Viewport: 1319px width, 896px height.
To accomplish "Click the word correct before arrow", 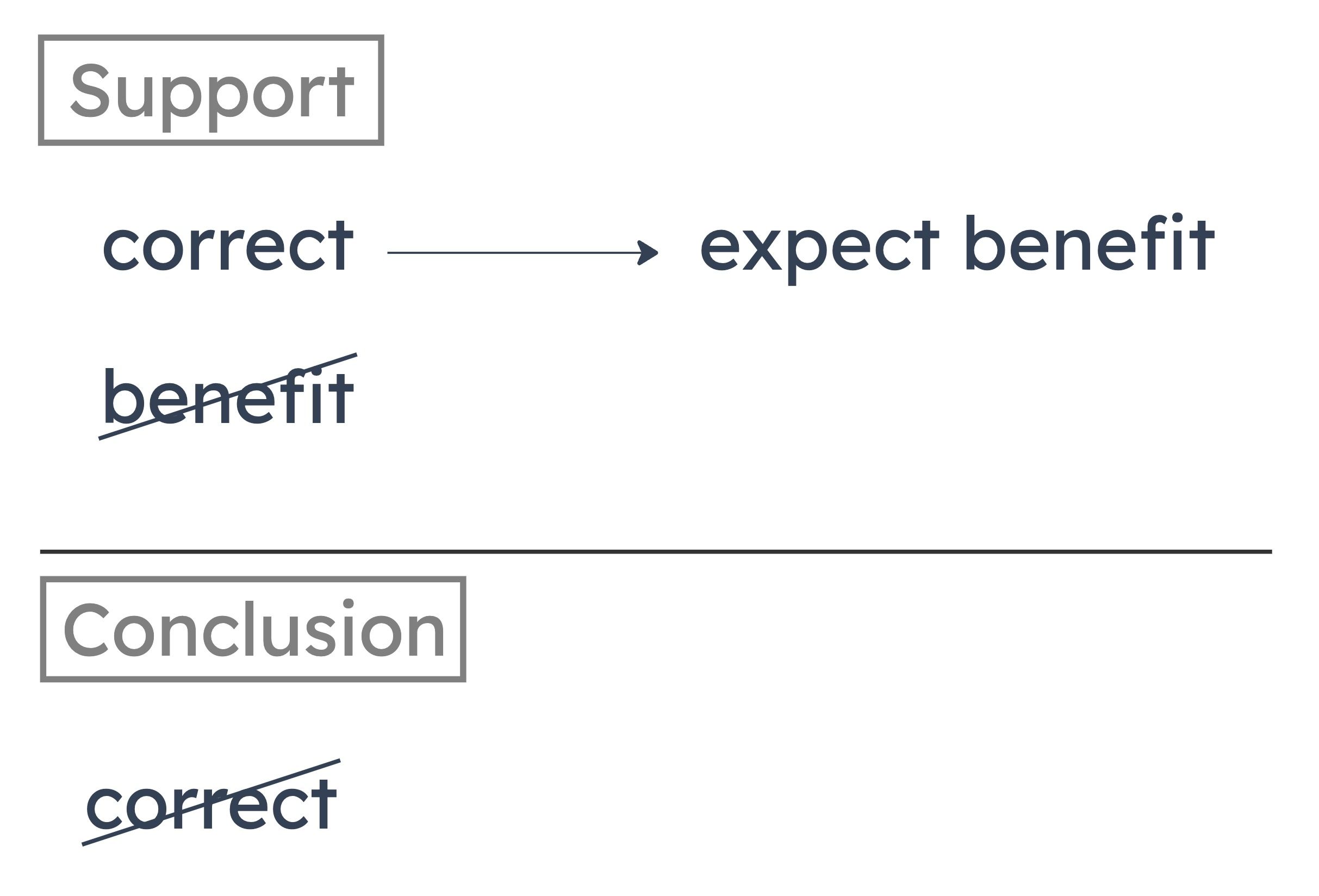I will [228, 245].
